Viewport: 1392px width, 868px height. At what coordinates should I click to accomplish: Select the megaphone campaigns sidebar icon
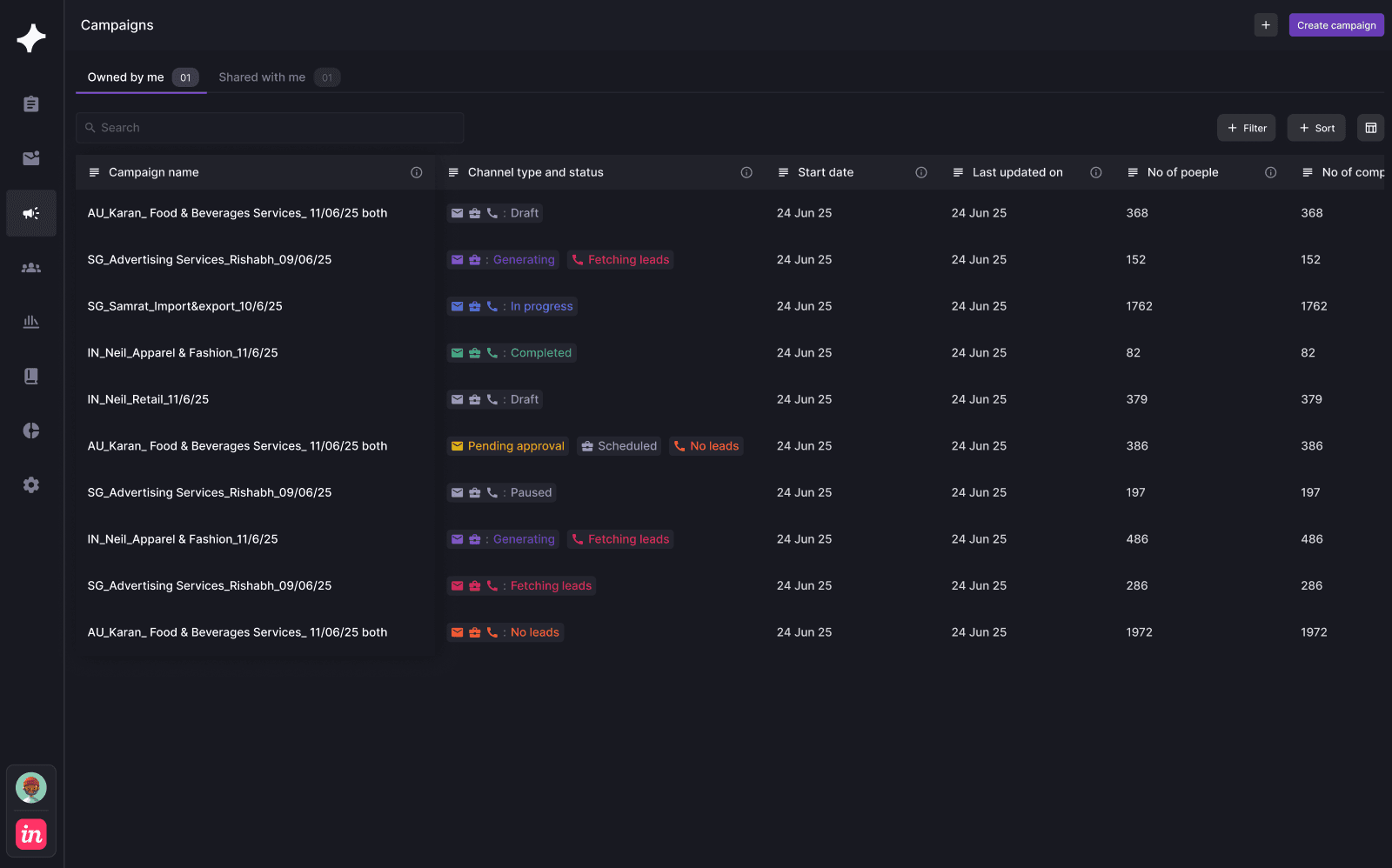click(31, 213)
